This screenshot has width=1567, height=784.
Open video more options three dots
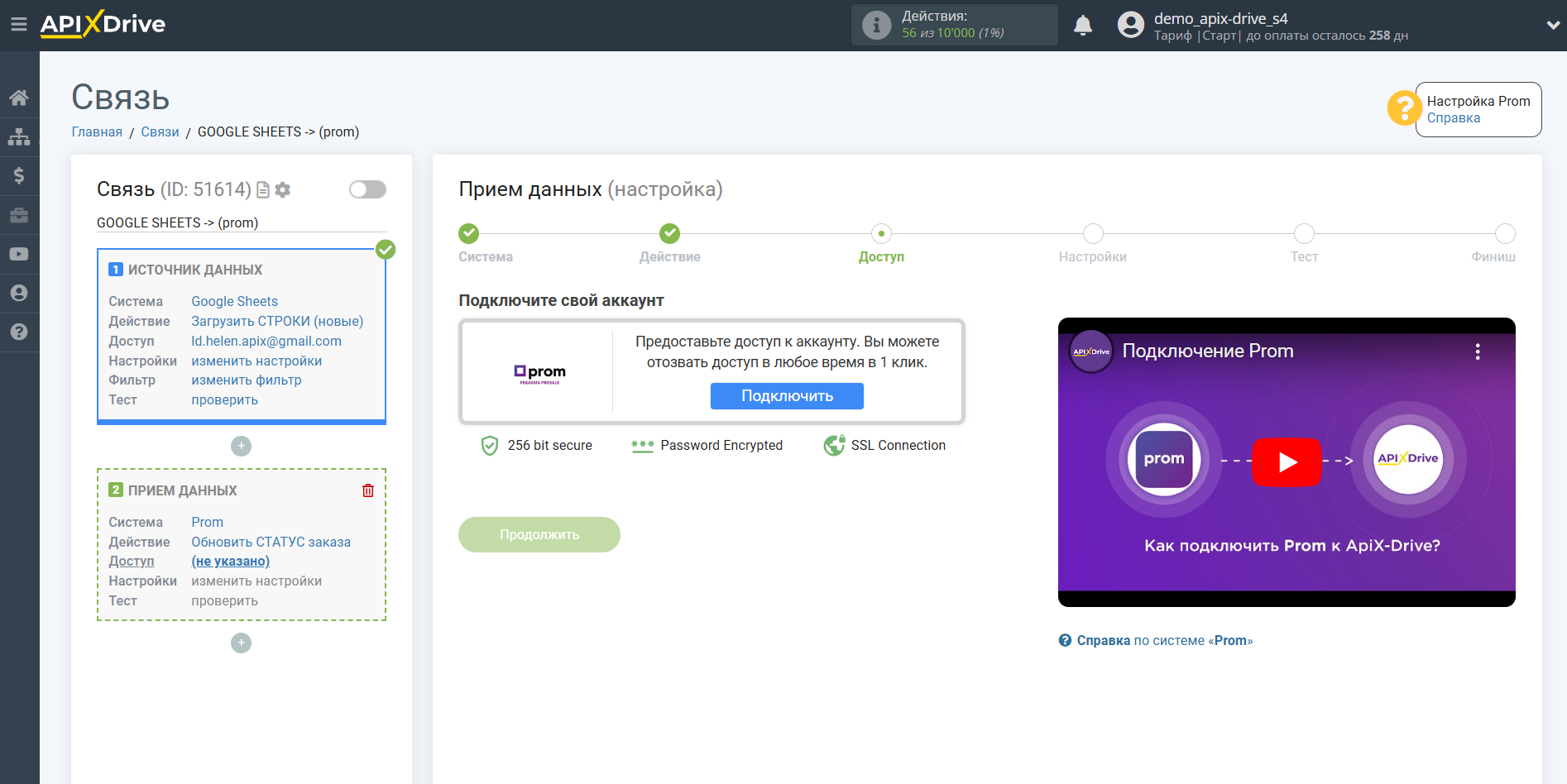click(x=1478, y=351)
